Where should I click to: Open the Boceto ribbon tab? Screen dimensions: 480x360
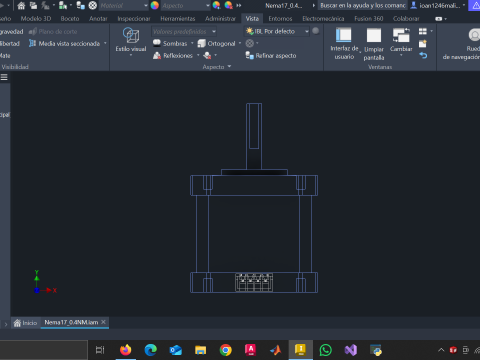coord(70,19)
